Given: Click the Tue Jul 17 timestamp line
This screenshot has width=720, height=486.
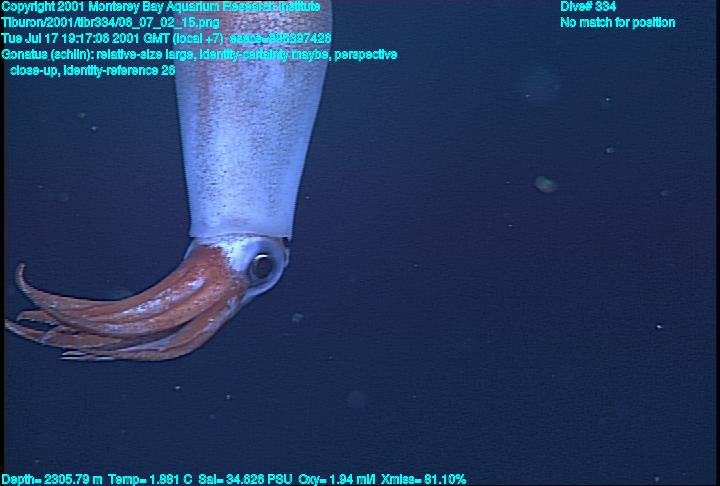Looking at the screenshot, I should tap(166, 39).
